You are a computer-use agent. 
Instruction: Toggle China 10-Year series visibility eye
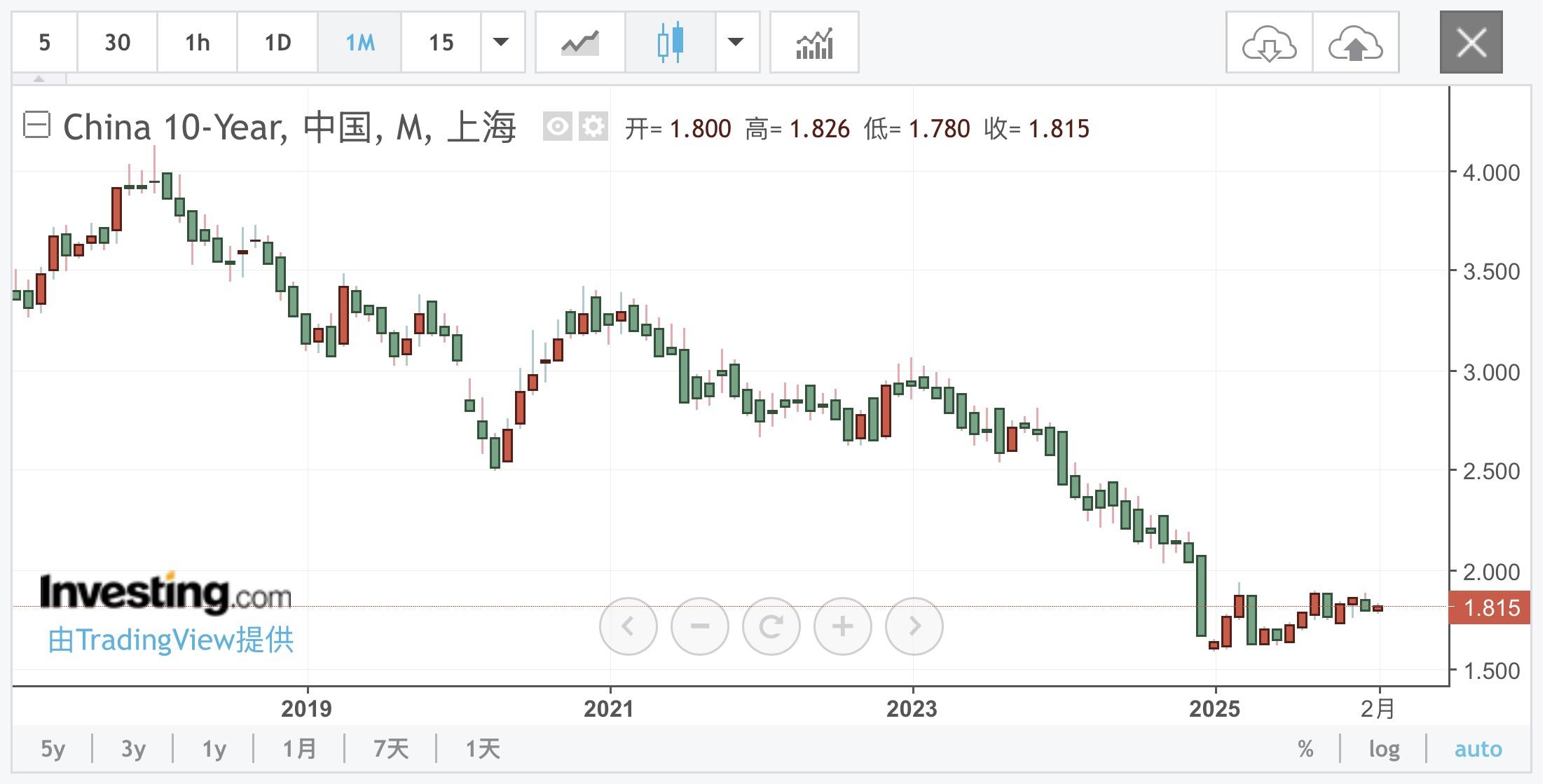(557, 127)
